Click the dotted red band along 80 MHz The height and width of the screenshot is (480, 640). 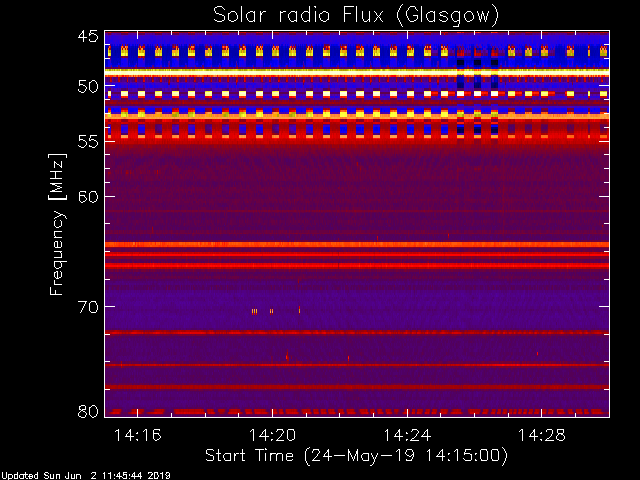[x=355, y=411]
